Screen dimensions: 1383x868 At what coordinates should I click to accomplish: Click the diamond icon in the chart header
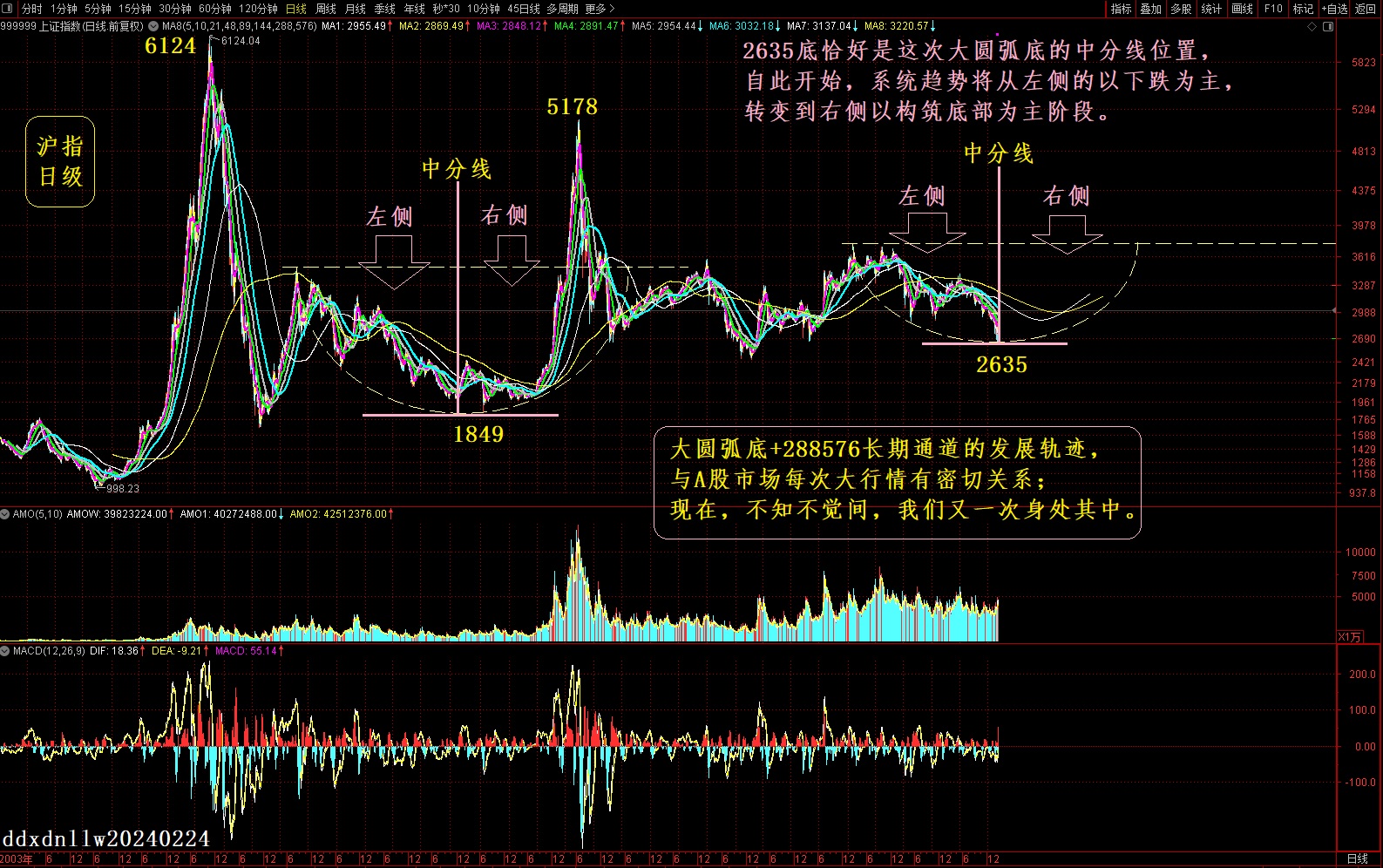(1312, 26)
